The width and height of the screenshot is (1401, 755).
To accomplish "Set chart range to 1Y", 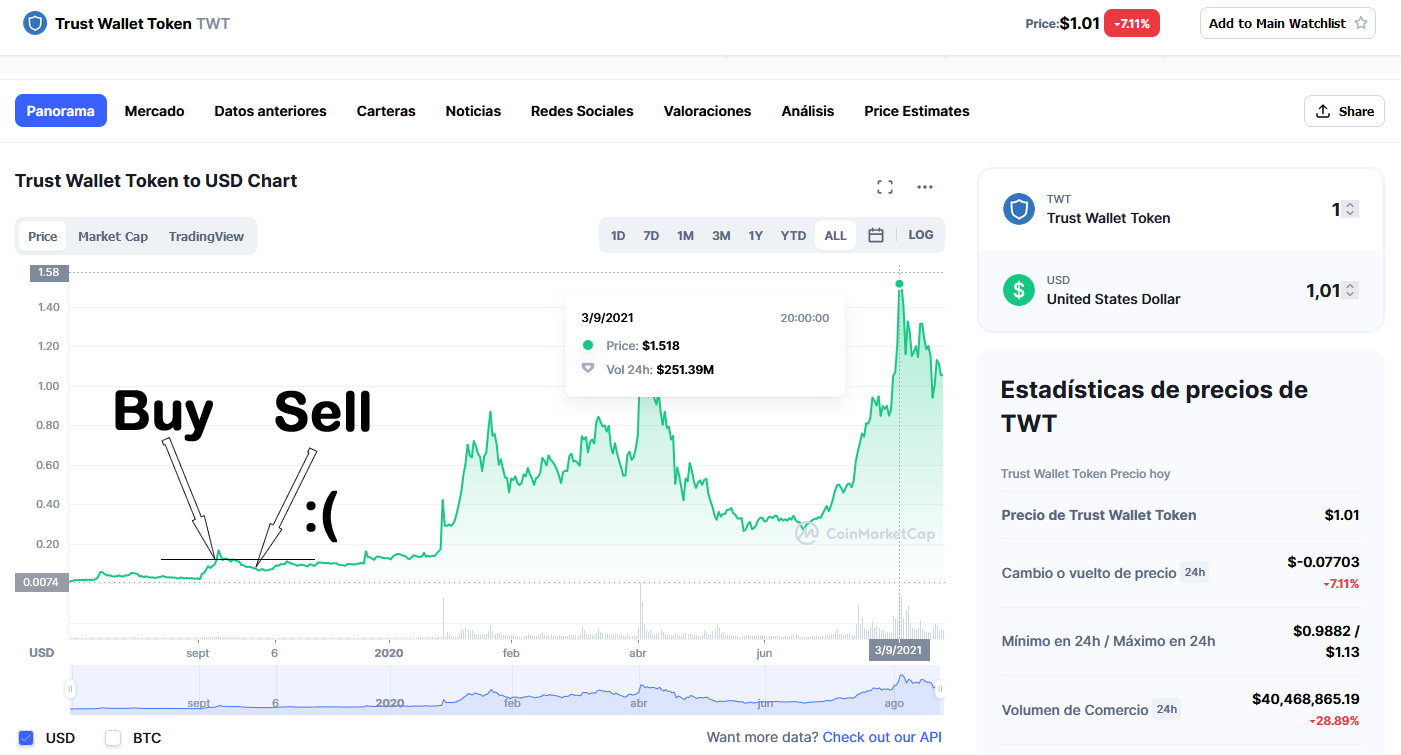I will click(x=756, y=235).
